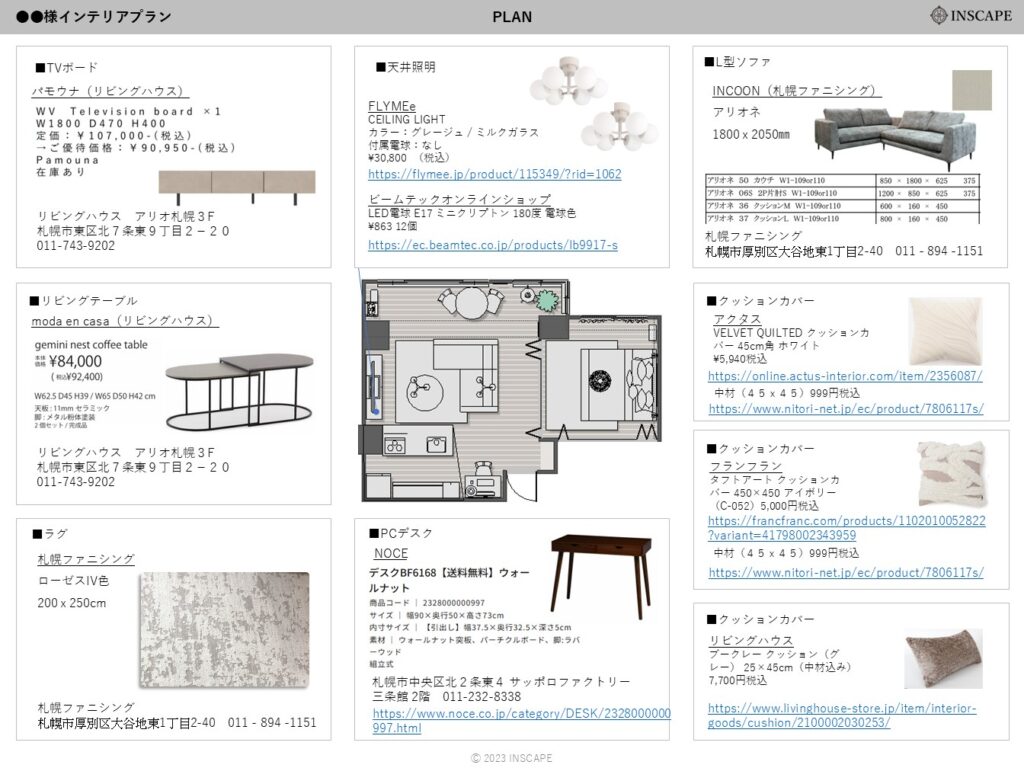Viewport: 1024px width, 768px height.
Task: Open the beamtec LED bulb link
Action: pyautogui.click(x=492, y=245)
